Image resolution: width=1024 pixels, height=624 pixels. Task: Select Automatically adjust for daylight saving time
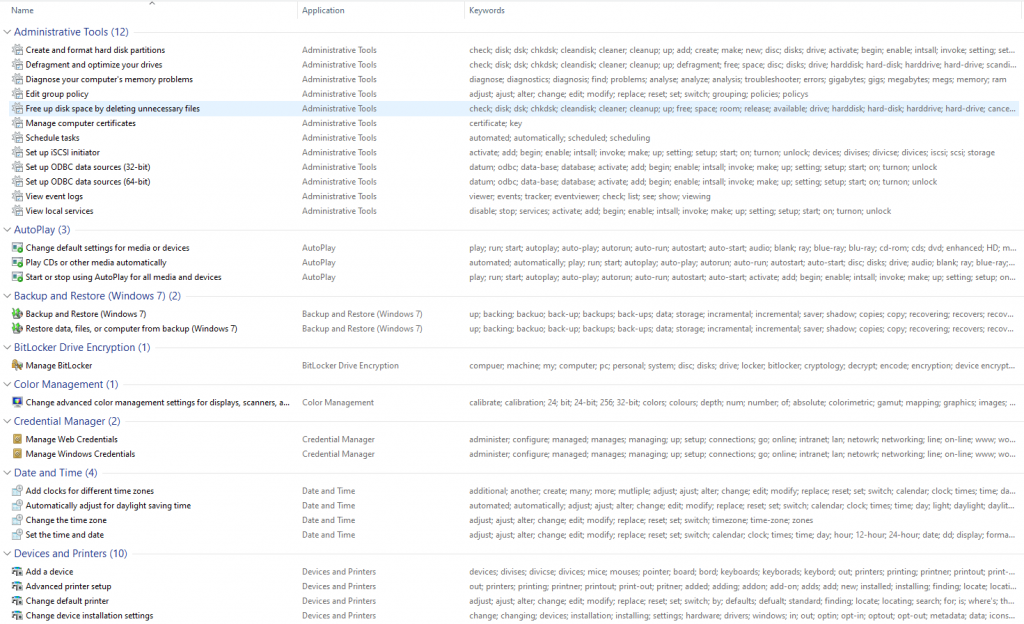pyautogui.click(x=108, y=505)
